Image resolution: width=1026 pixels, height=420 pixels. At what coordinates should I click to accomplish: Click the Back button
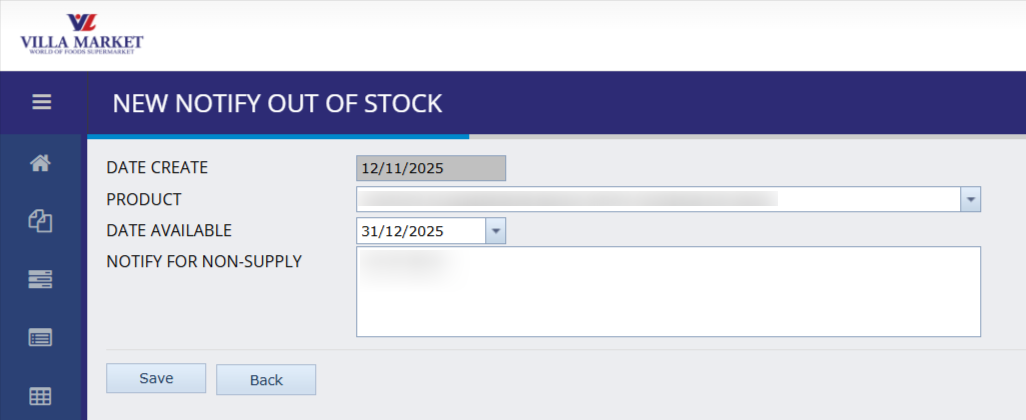point(266,380)
